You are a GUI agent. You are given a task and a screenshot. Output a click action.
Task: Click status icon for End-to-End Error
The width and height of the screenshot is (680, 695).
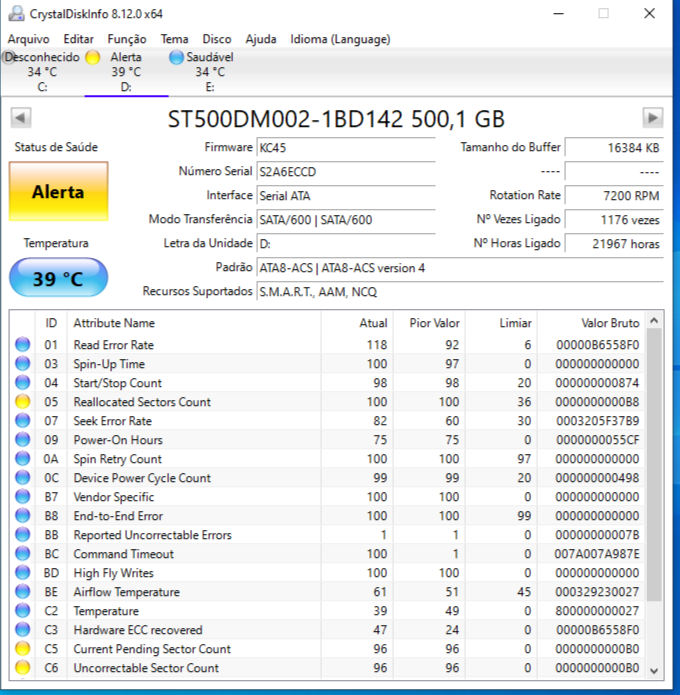pos(23,515)
